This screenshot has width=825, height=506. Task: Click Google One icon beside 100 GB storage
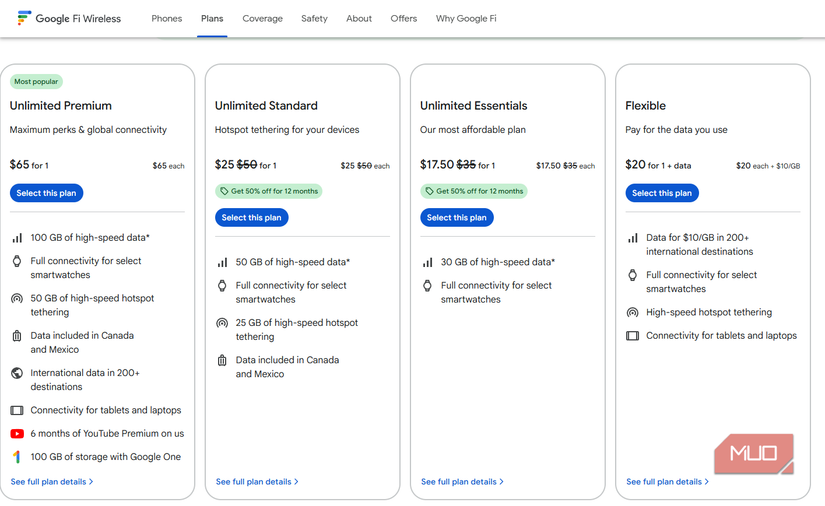(x=17, y=457)
